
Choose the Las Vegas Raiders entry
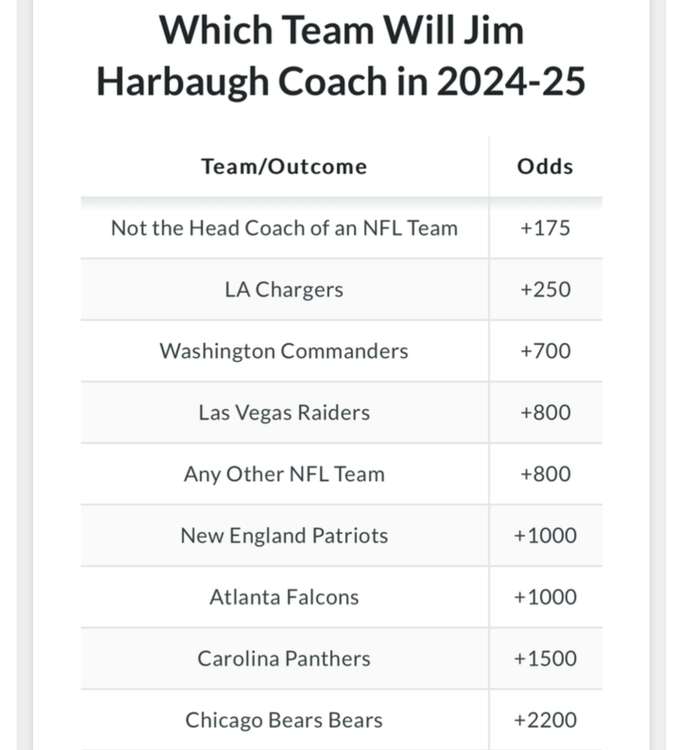tap(284, 413)
